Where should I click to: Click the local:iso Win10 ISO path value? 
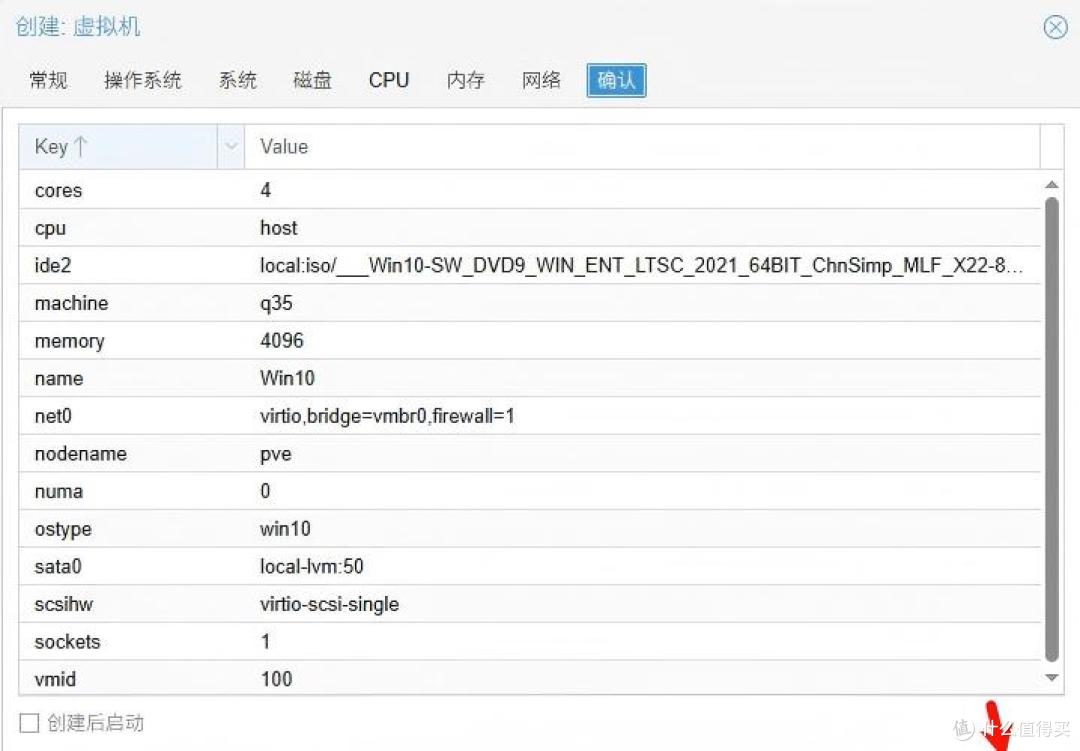[641, 265]
